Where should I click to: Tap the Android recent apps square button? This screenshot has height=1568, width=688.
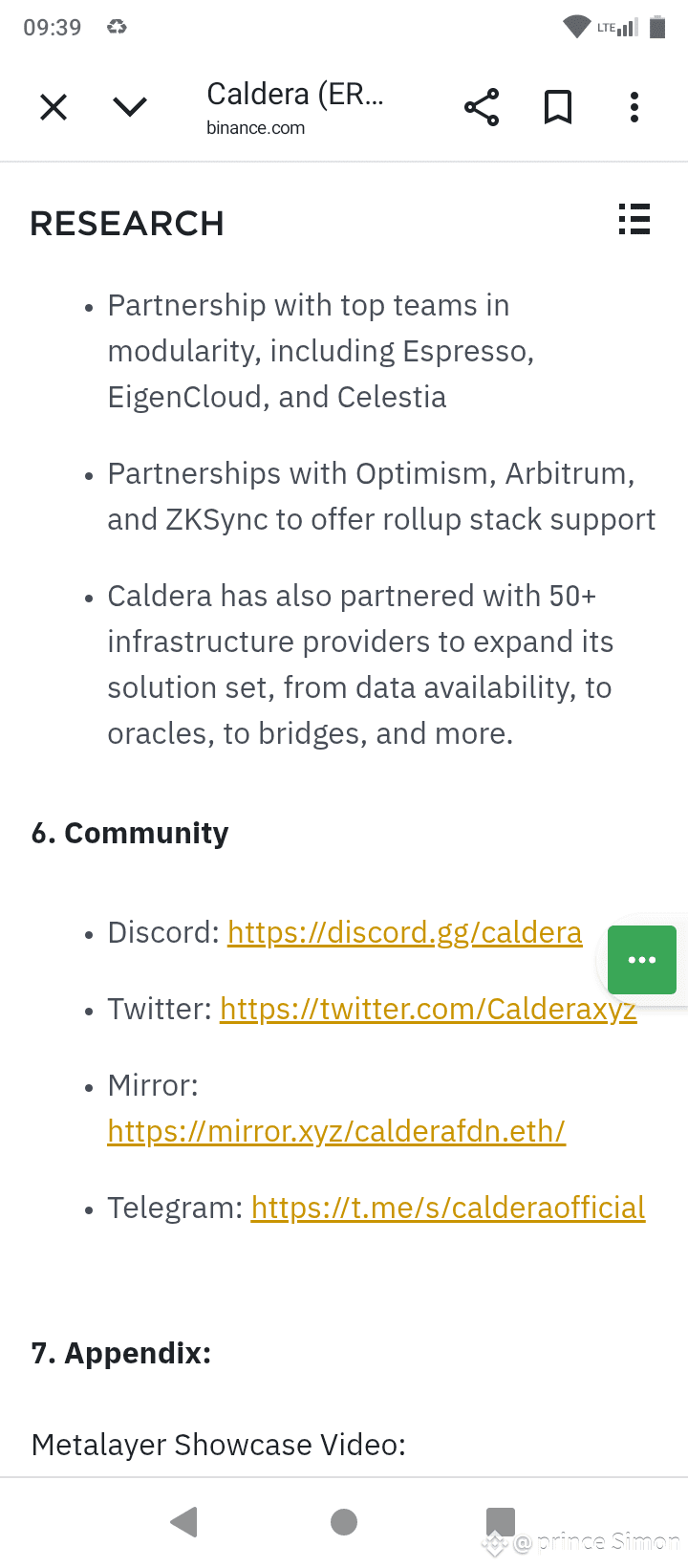tap(501, 1521)
